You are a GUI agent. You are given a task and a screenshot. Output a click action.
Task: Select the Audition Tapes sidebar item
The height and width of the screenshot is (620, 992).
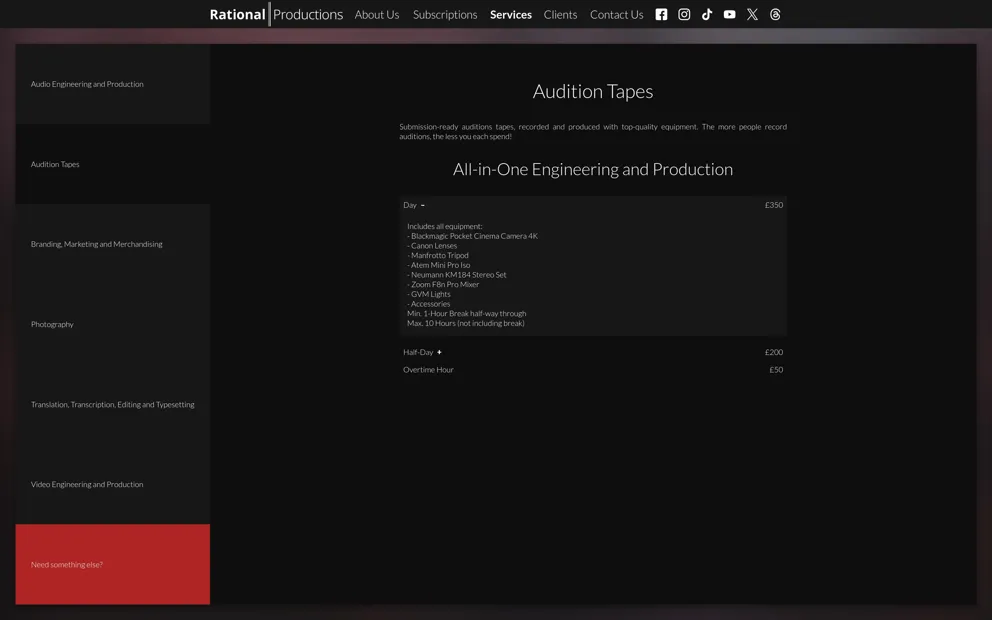tap(112, 164)
